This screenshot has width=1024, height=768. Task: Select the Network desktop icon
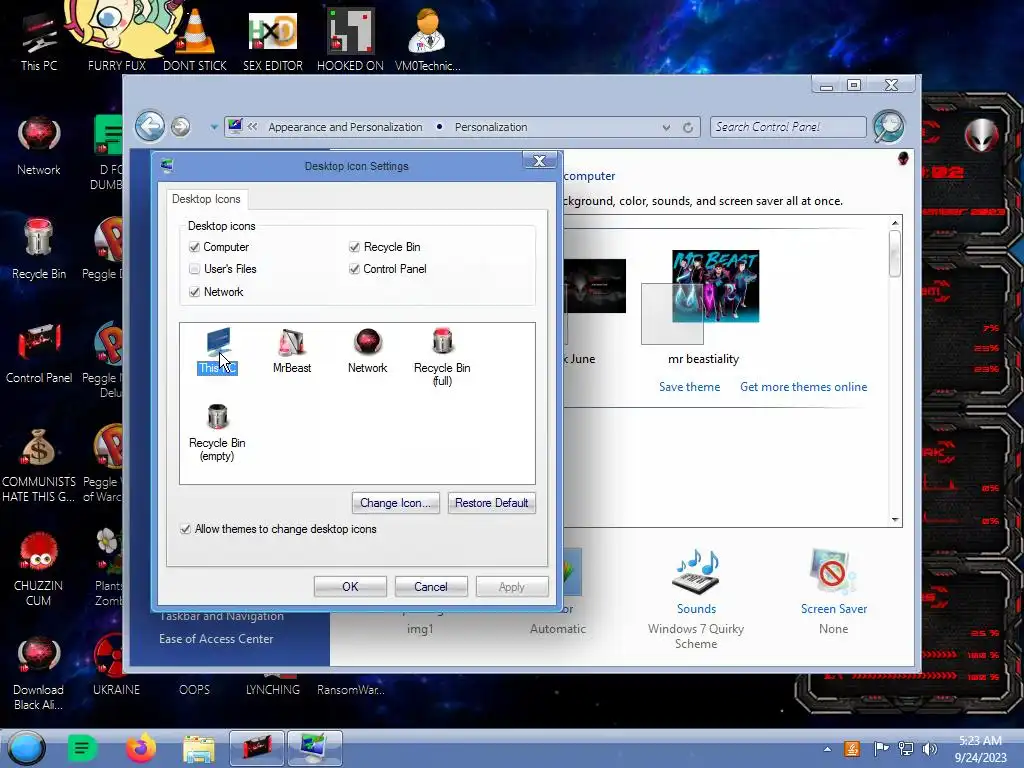pos(39,146)
